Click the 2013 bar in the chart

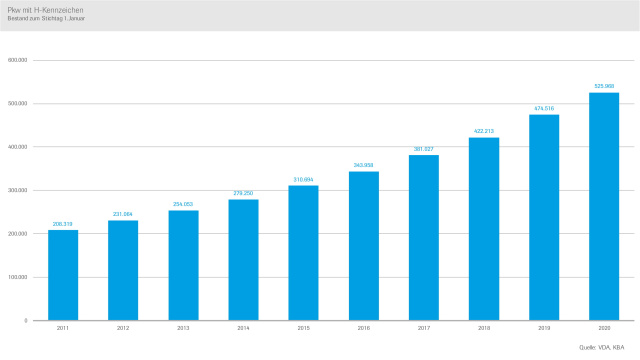point(183,265)
